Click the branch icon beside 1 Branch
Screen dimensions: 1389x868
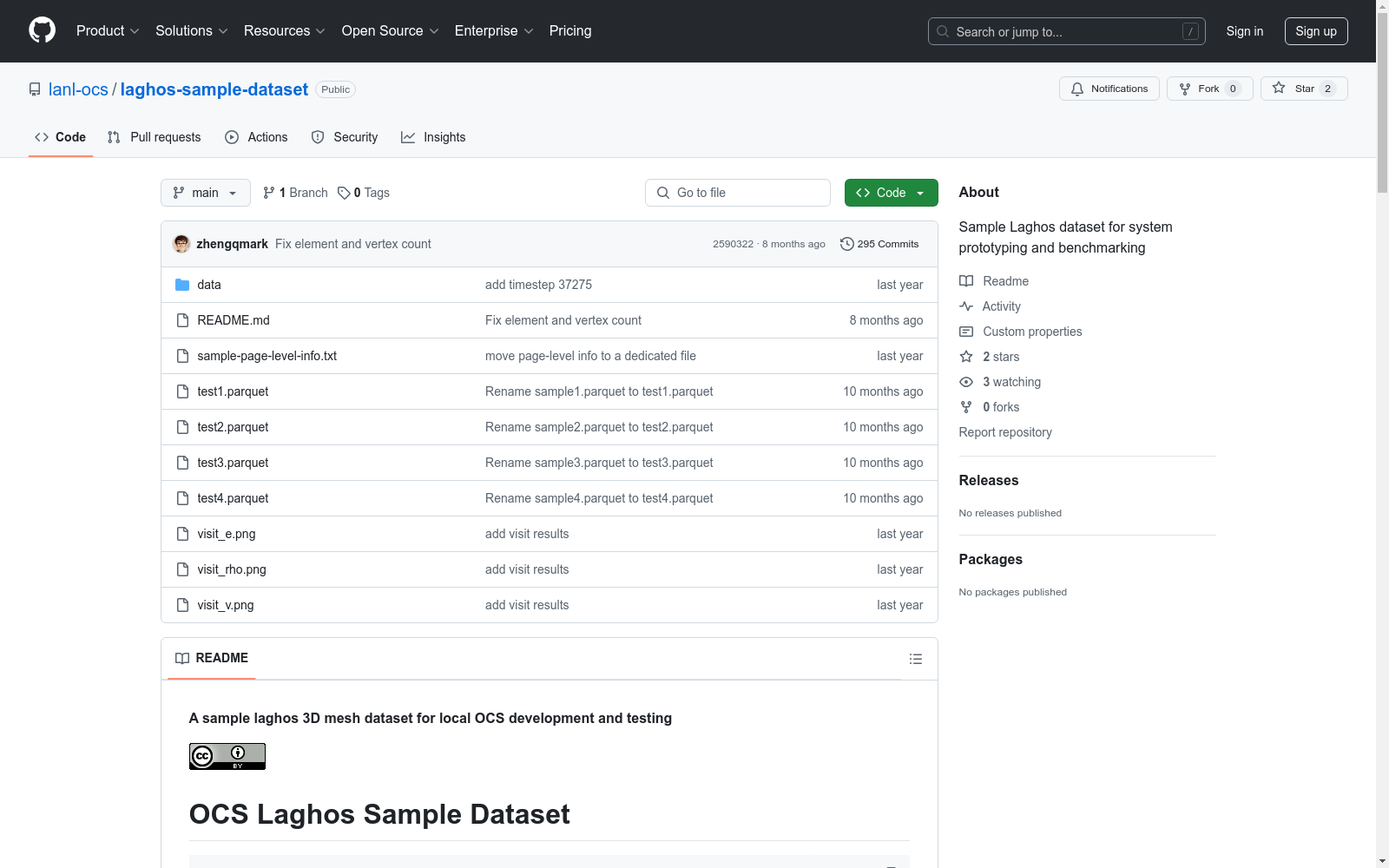269,193
